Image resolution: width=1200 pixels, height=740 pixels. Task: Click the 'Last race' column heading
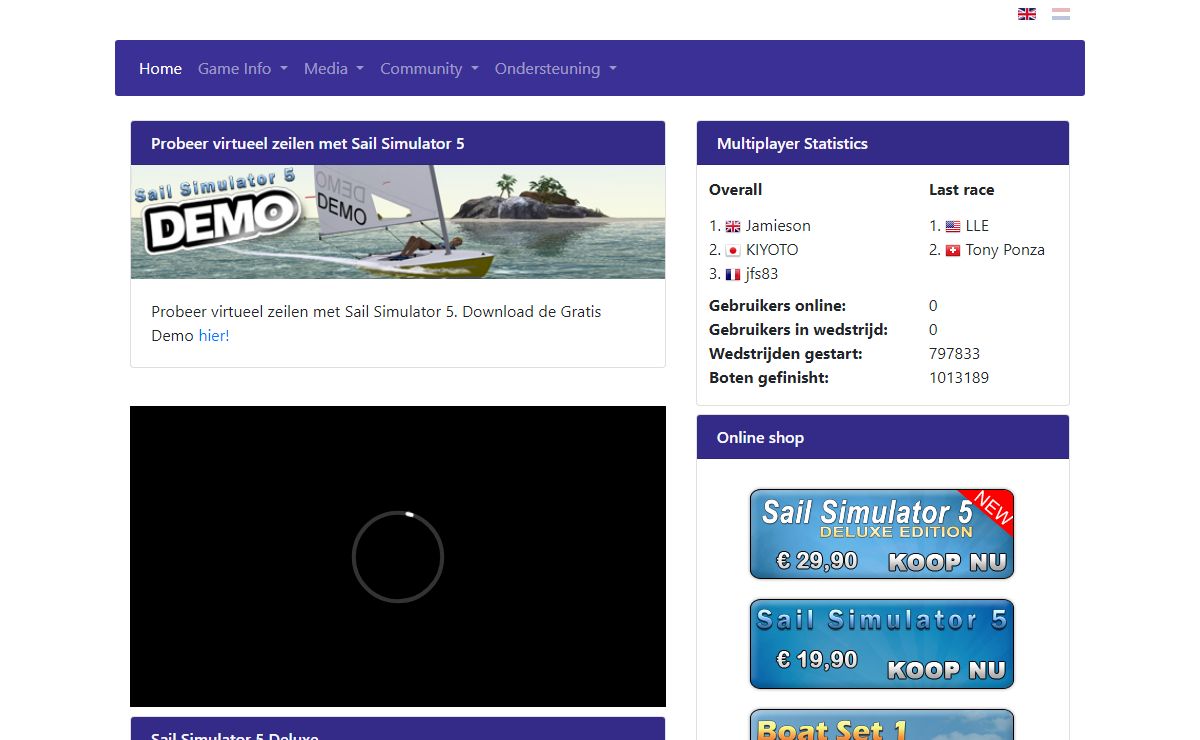coord(961,190)
